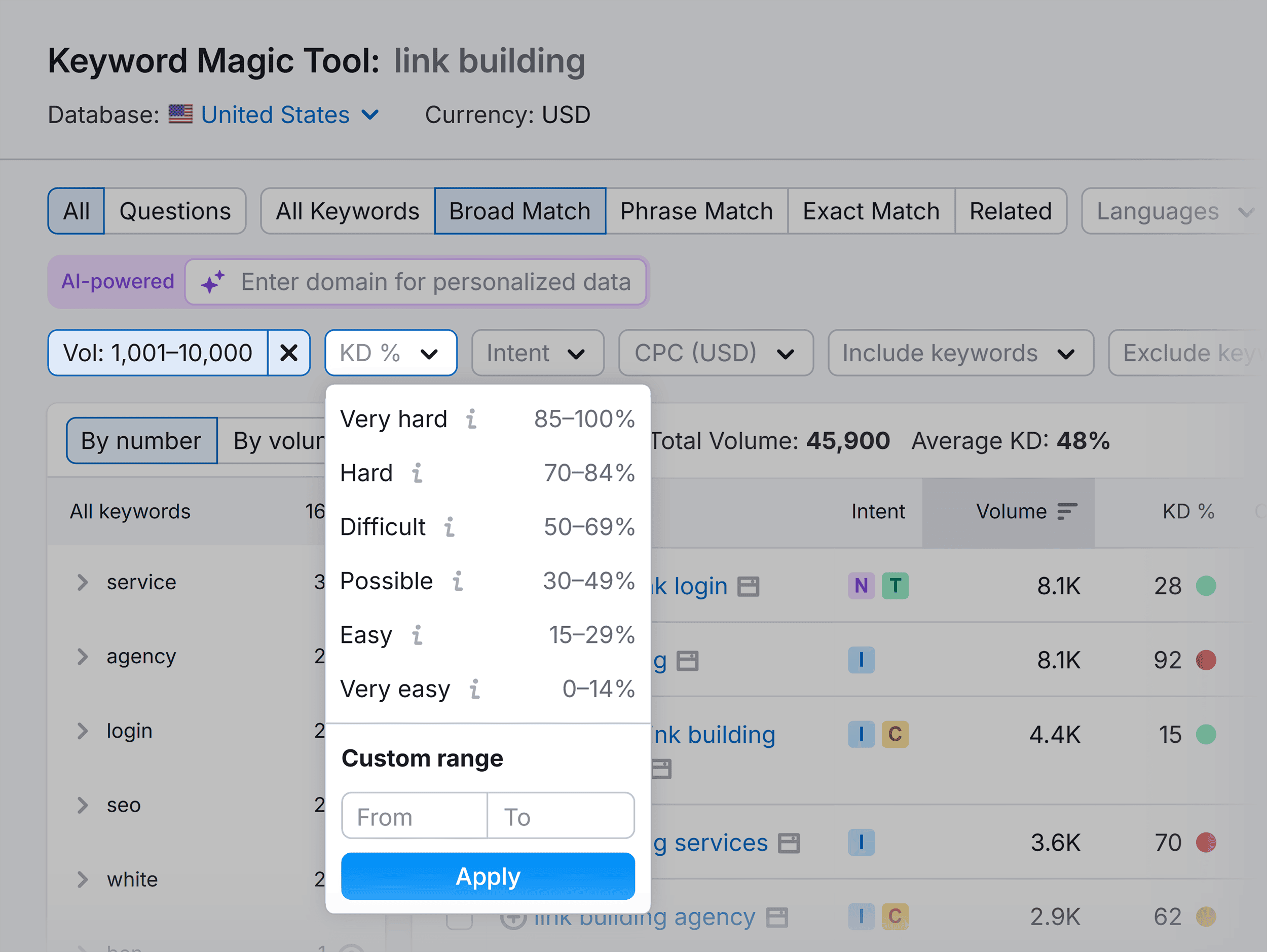The width and height of the screenshot is (1267, 952).
Task: Switch to the Phrase Match tab
Action: (x=696, y=211)
